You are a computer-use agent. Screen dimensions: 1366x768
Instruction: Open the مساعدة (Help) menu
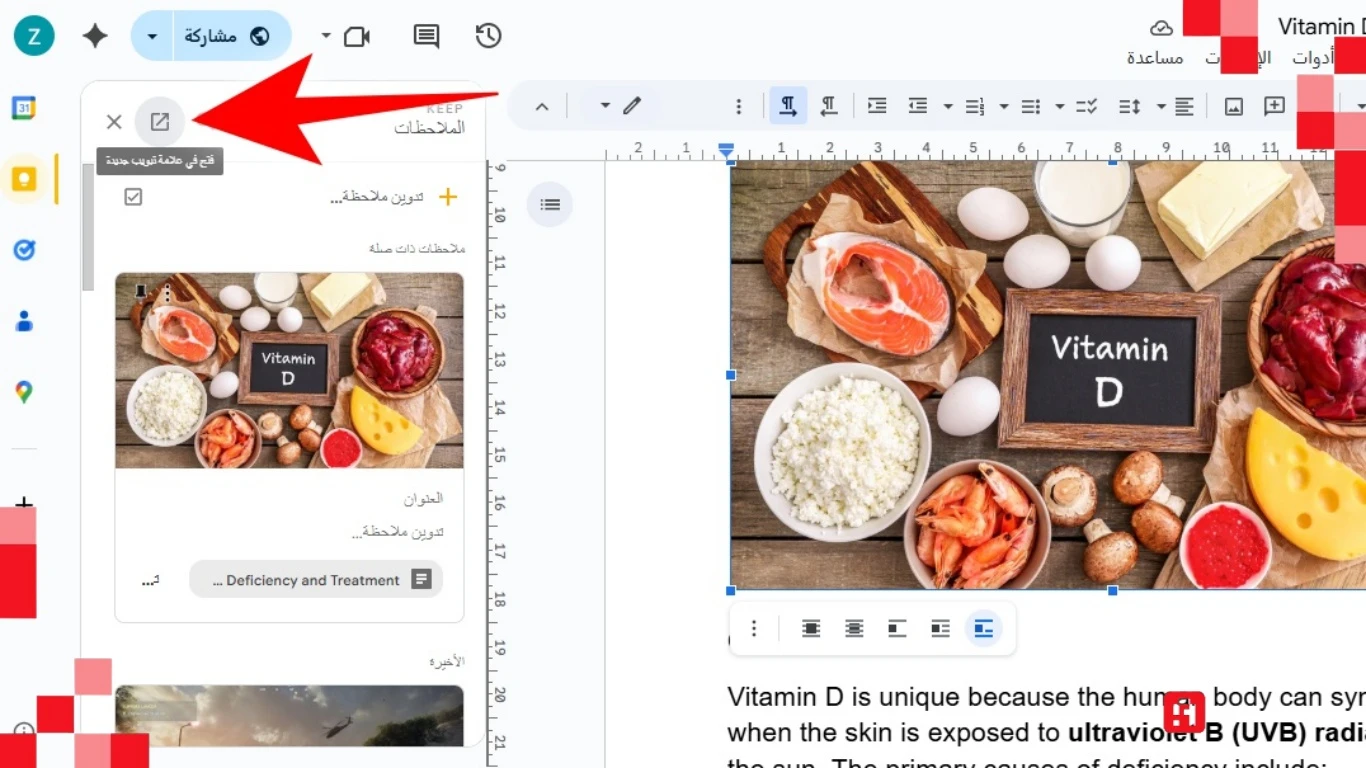point(1155,58)
